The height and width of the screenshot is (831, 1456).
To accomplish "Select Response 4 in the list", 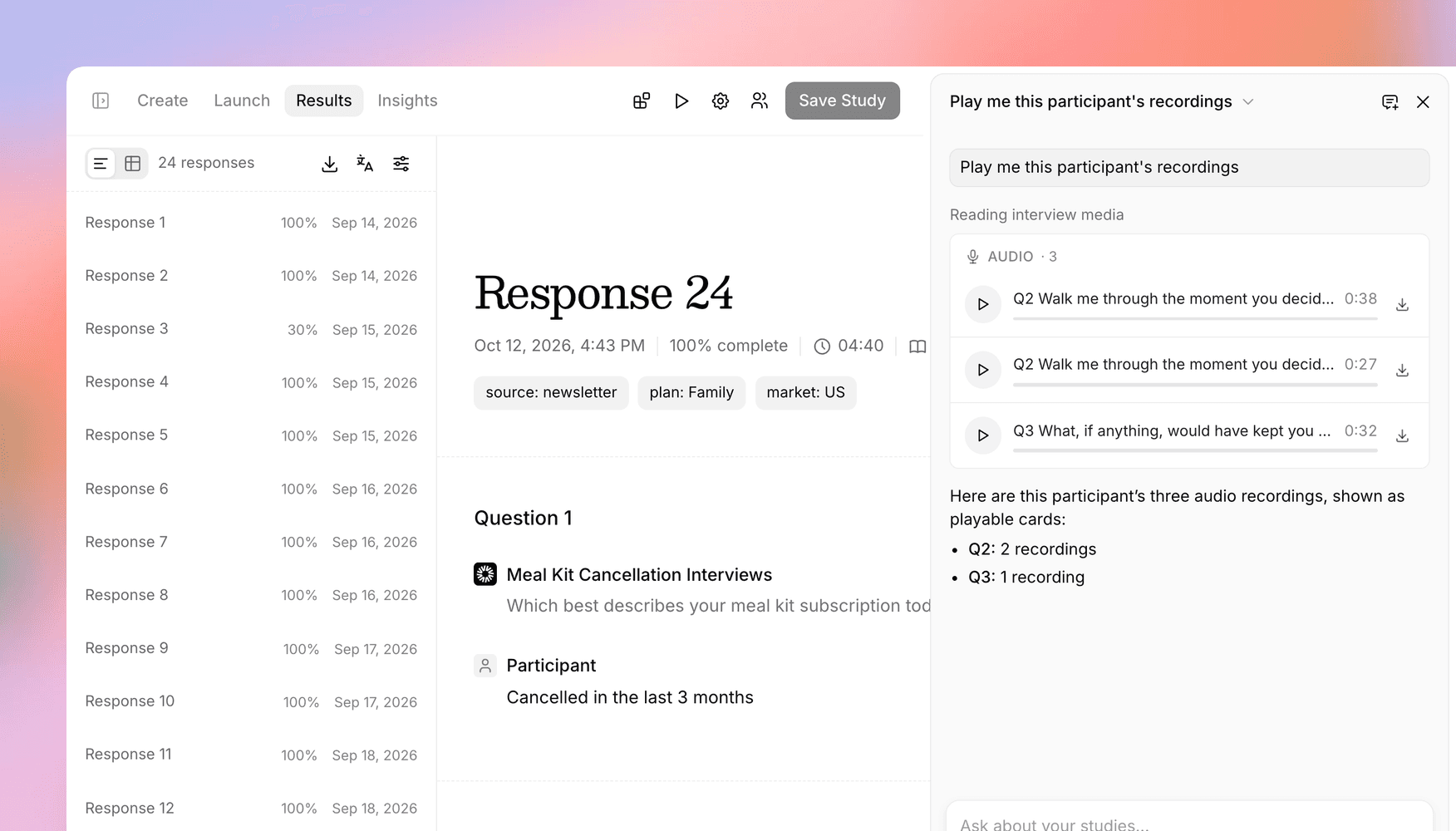I will tap(251, 382).
